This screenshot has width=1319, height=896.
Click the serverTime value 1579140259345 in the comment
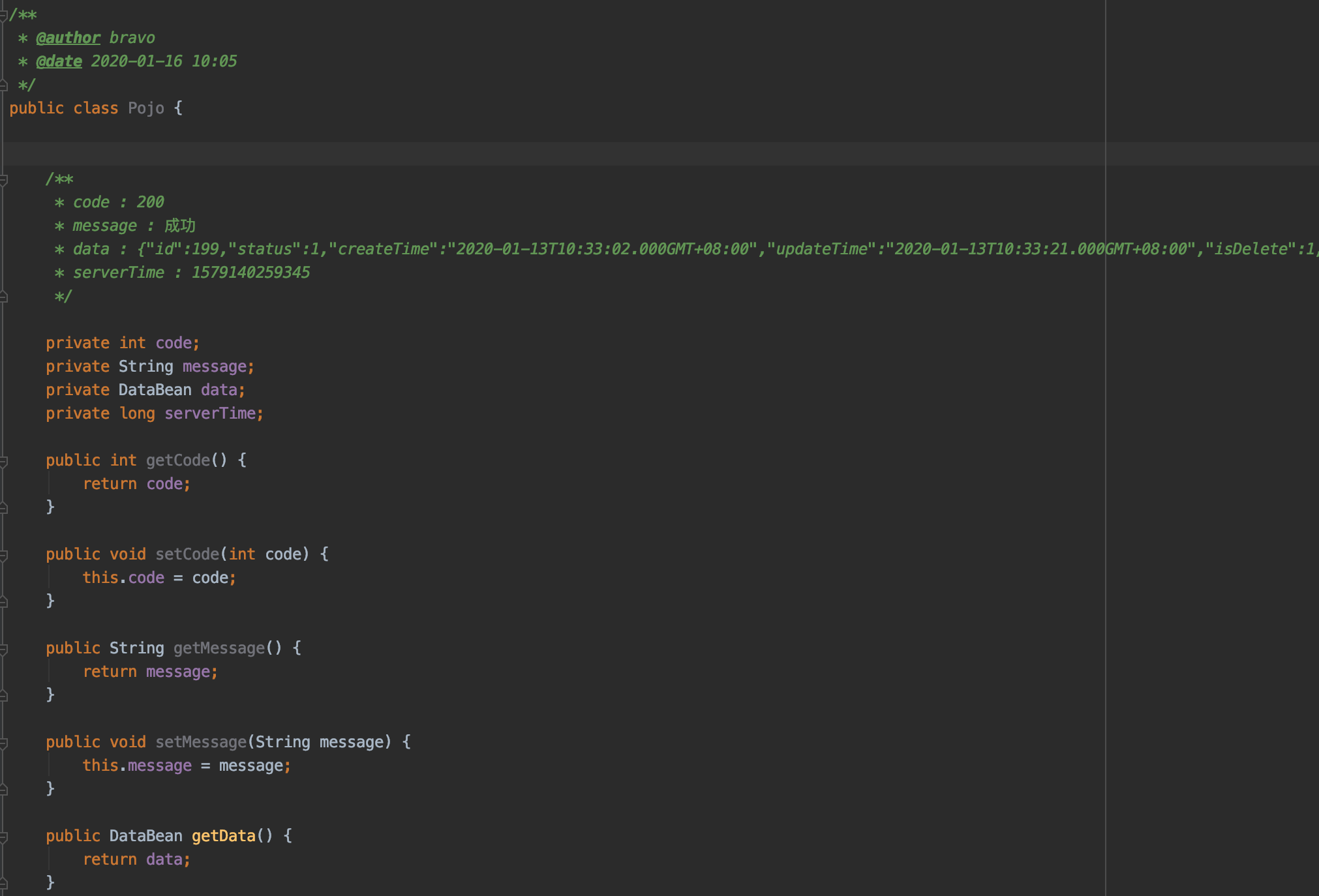(x=250, y=273)
